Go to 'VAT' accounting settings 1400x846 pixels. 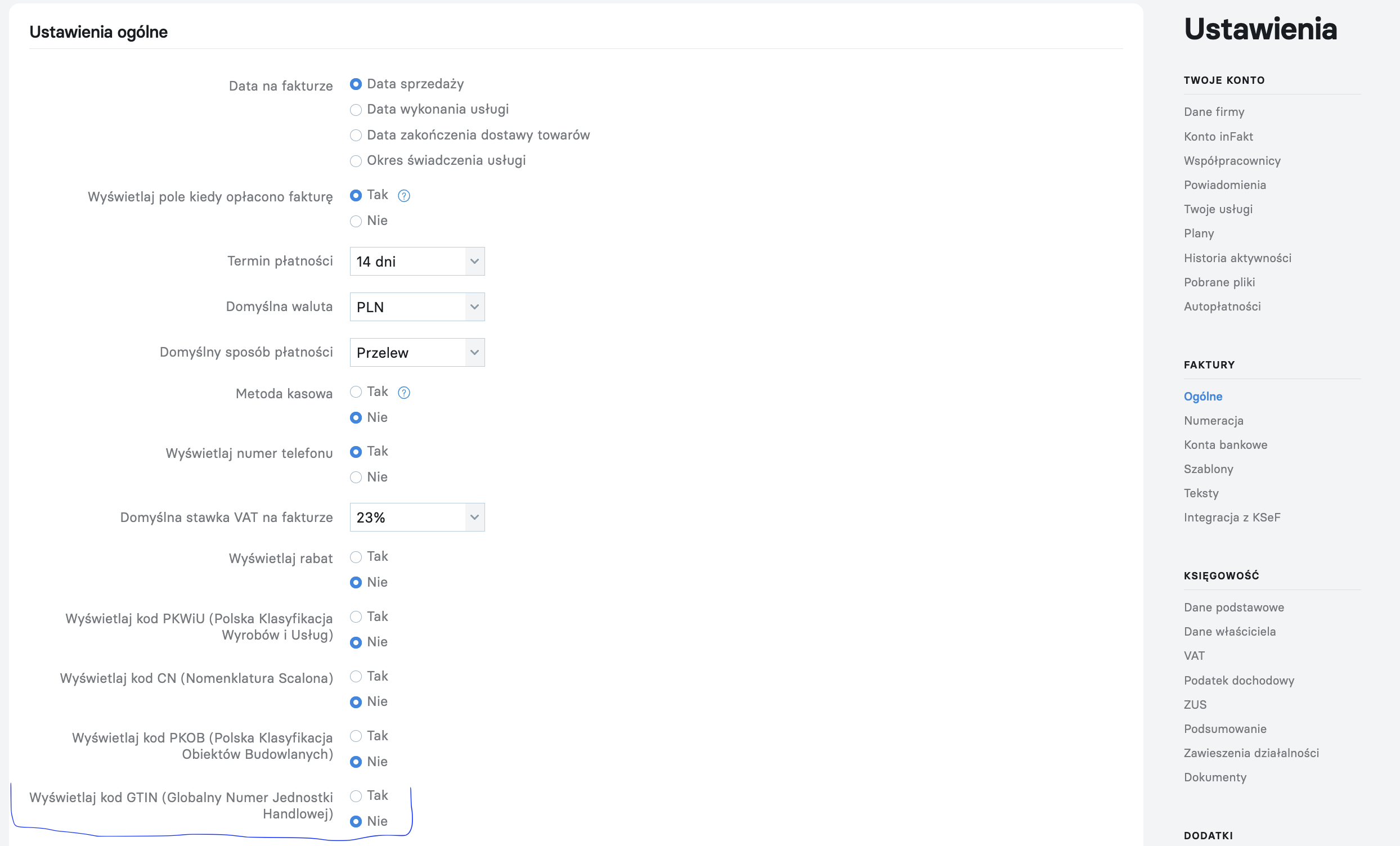[x=1193, y=656]
